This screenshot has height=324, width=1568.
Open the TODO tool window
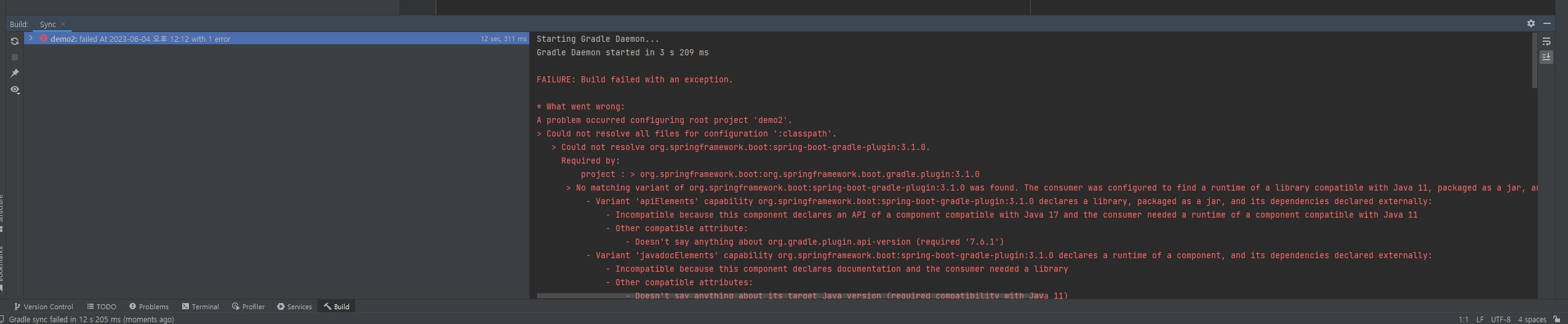coord(102,307)
